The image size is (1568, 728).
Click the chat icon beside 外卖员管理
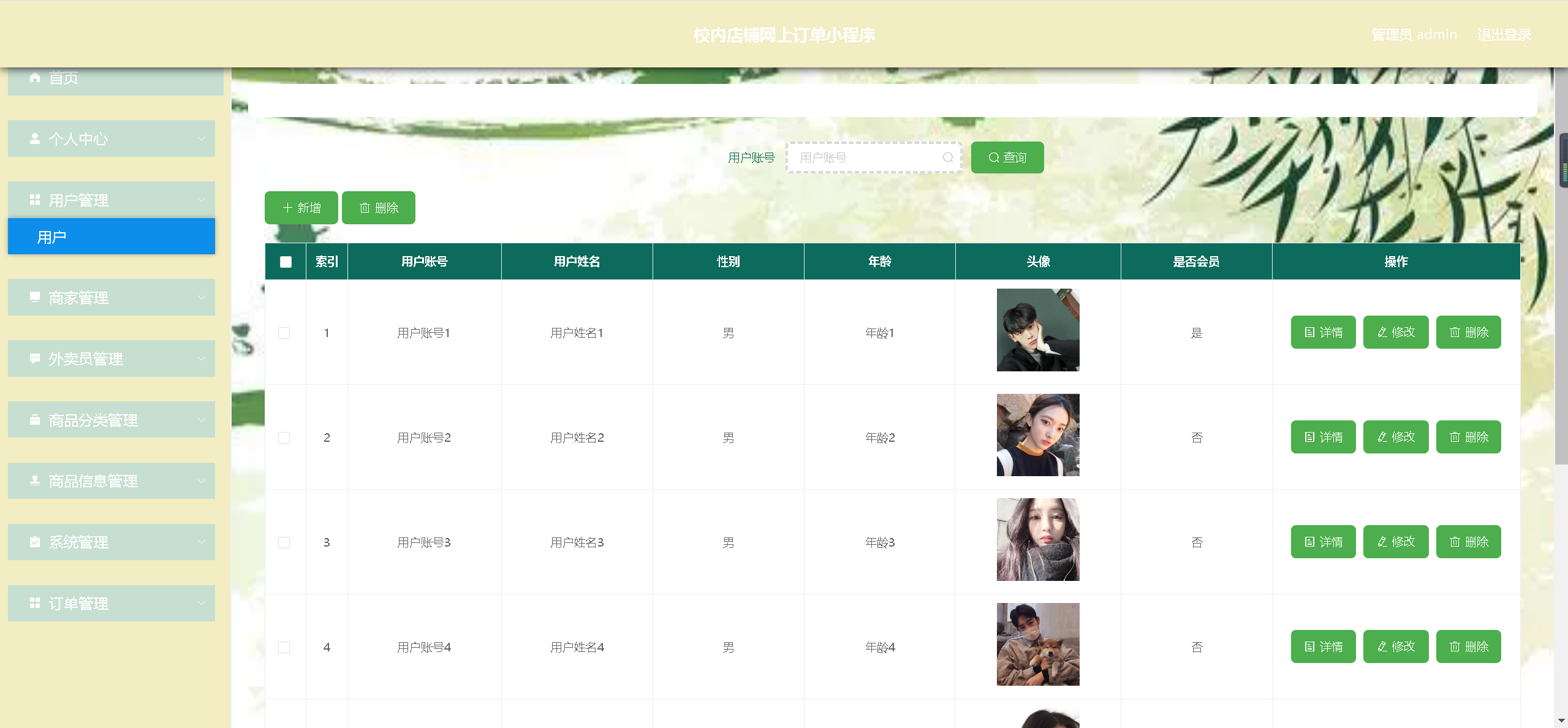click(35, 358)
